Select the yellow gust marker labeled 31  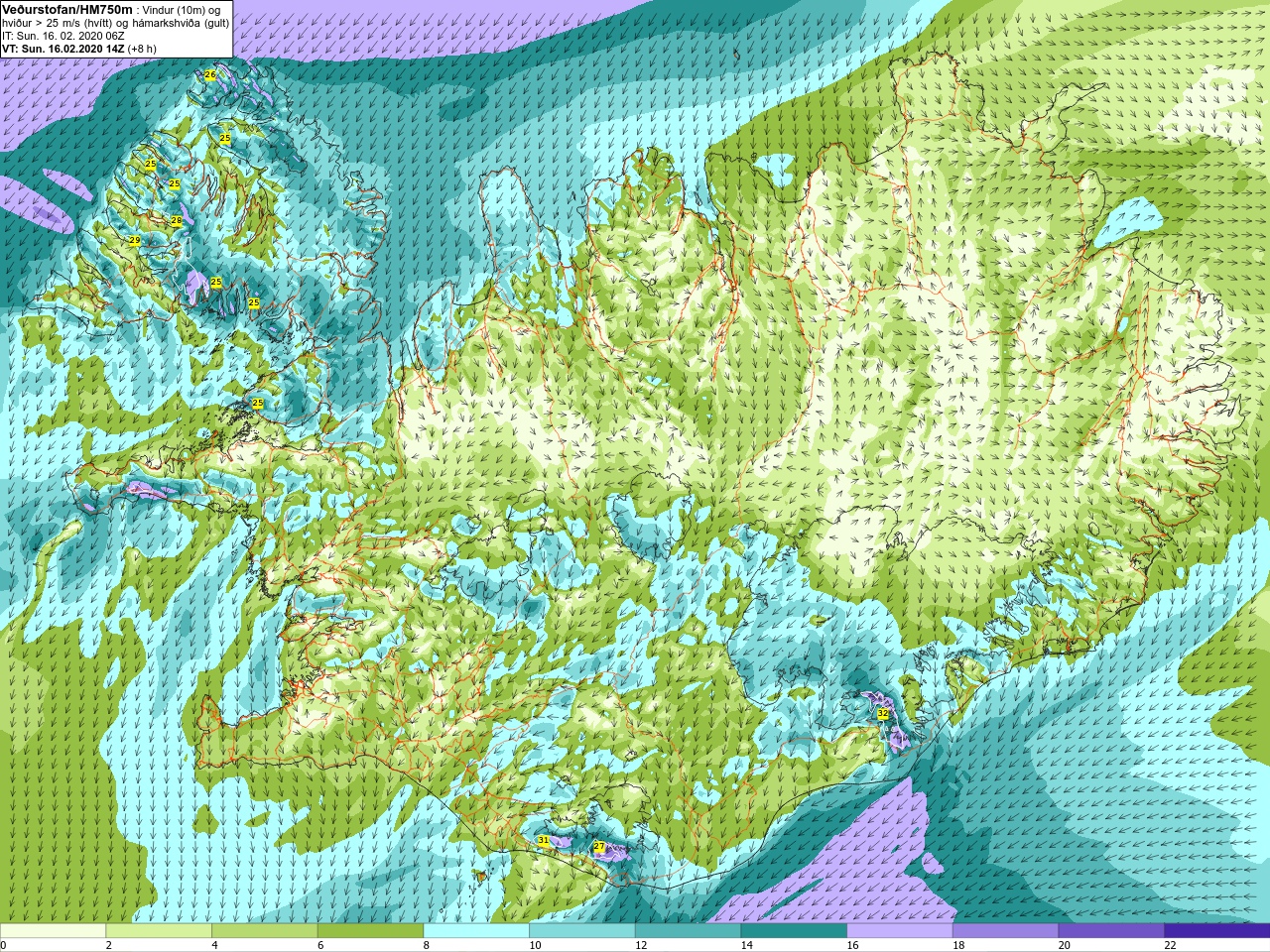pyautogui.click(x=543, y=840)
